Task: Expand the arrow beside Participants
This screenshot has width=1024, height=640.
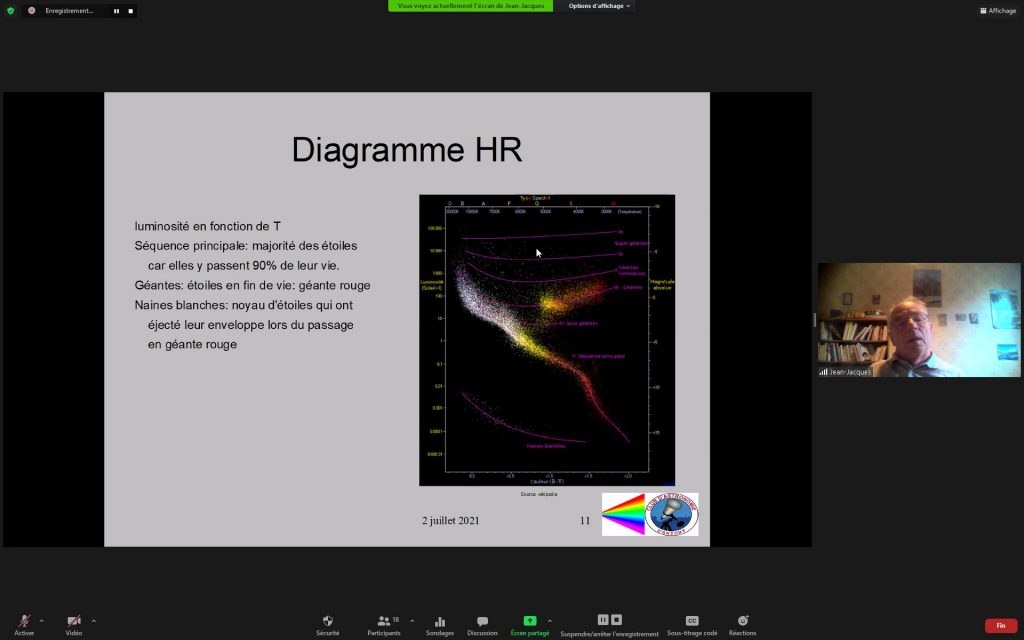Action: click(411, 621)
